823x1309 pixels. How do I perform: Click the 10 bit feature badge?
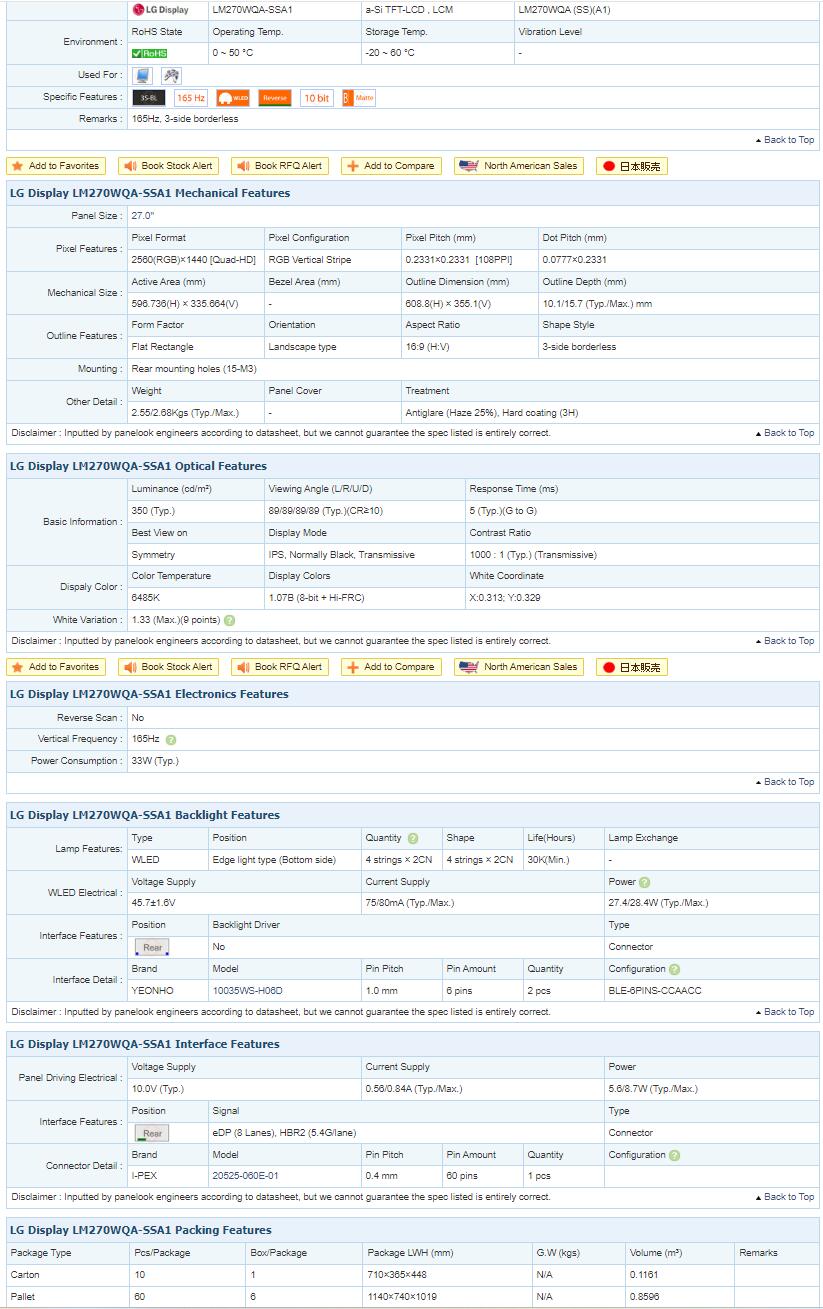(317, 98)
